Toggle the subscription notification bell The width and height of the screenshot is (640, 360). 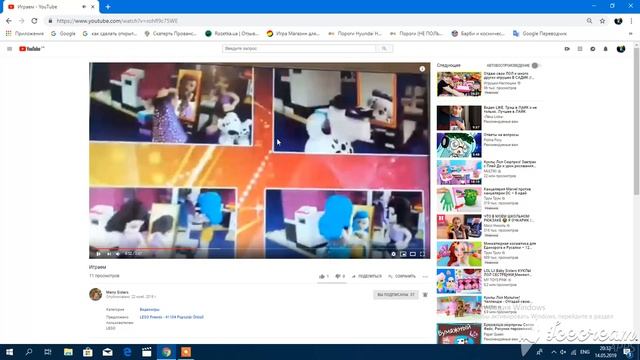[x=425, y=295]
